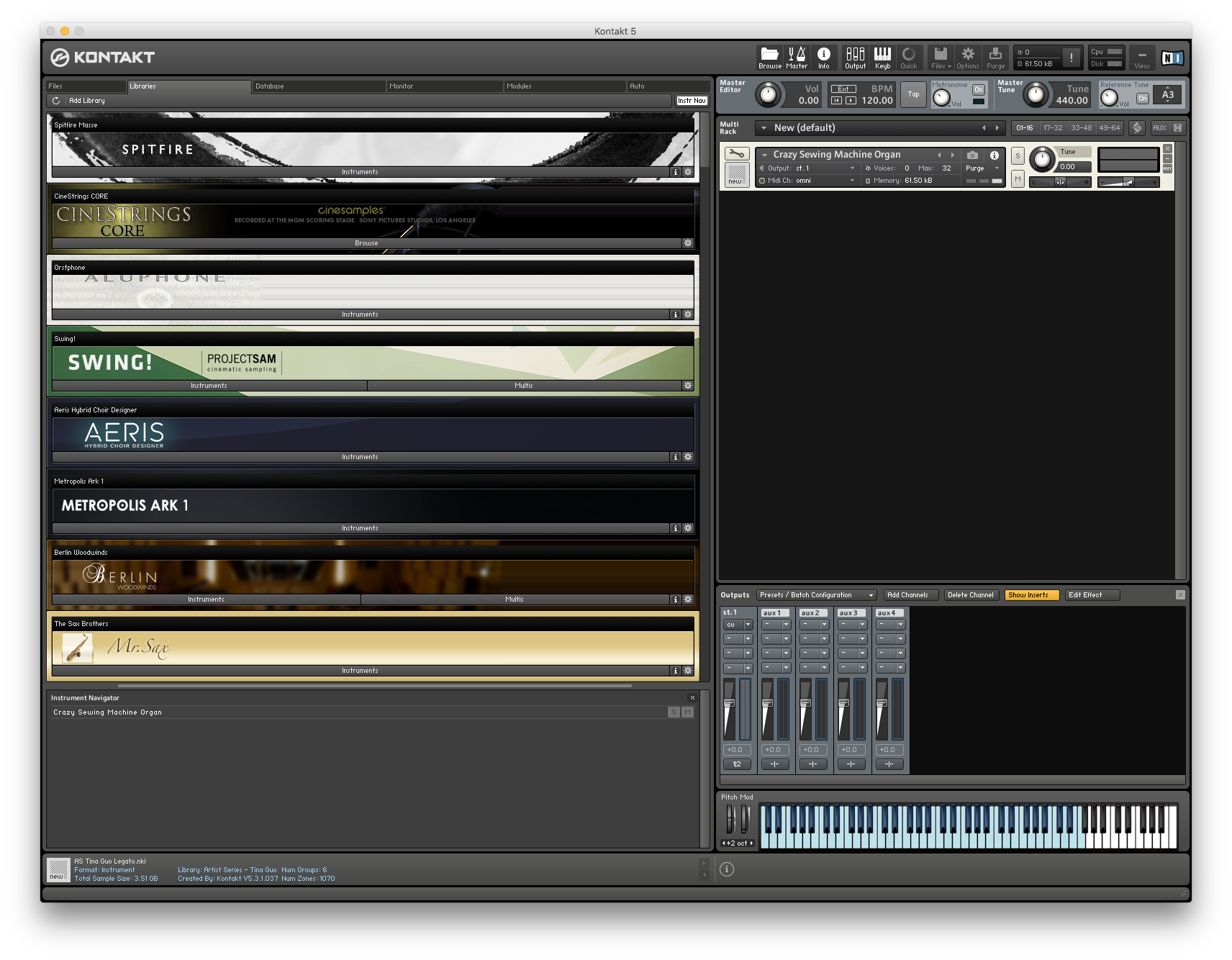This screenshot has height=960, width=1232.
Task: Open Multis in the Swing! library
Action: [x=524, y=386]
